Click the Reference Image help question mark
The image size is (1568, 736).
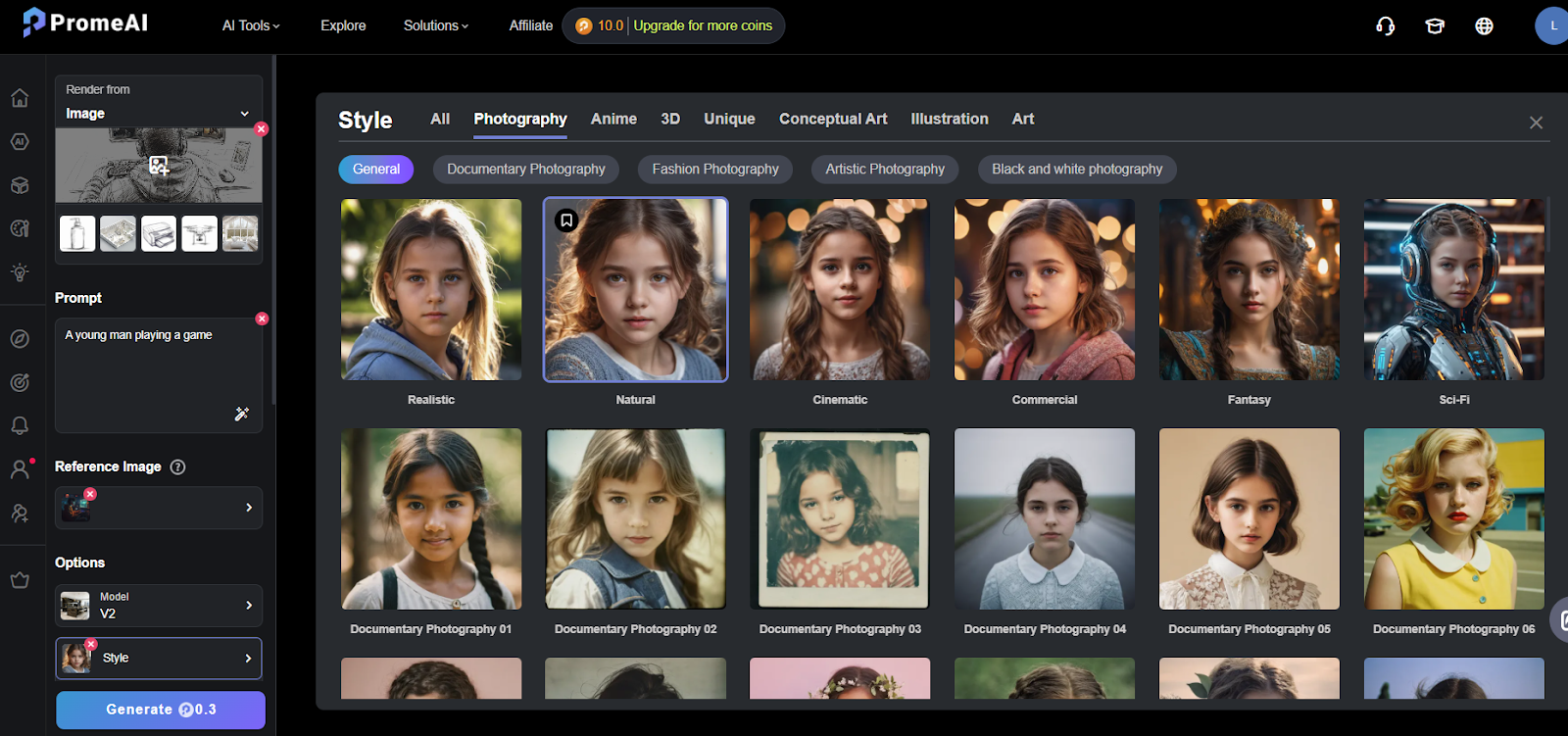177,466
